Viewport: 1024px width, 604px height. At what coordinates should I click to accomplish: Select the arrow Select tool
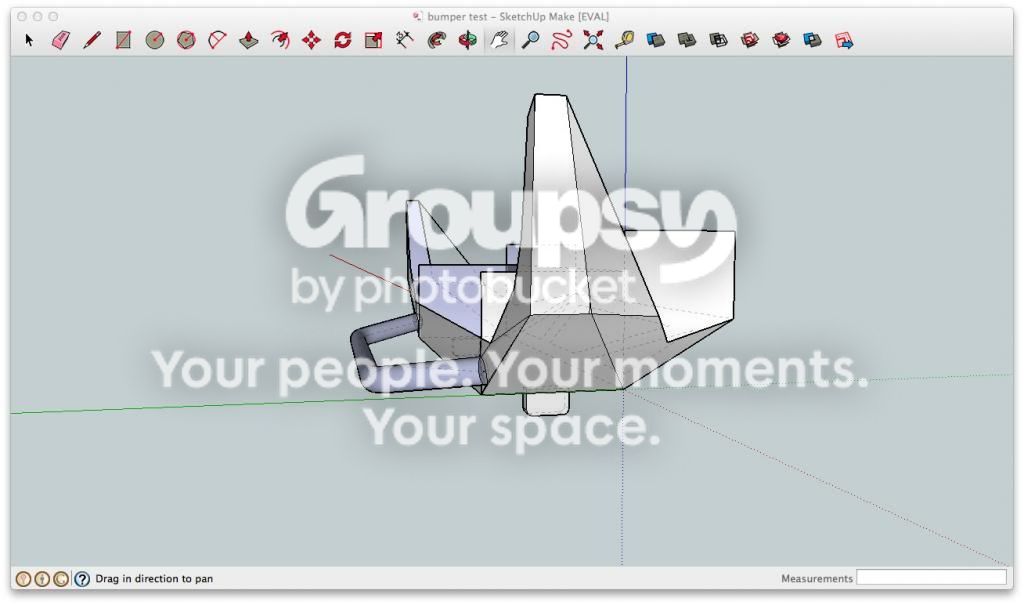click(x=29, y=40)
